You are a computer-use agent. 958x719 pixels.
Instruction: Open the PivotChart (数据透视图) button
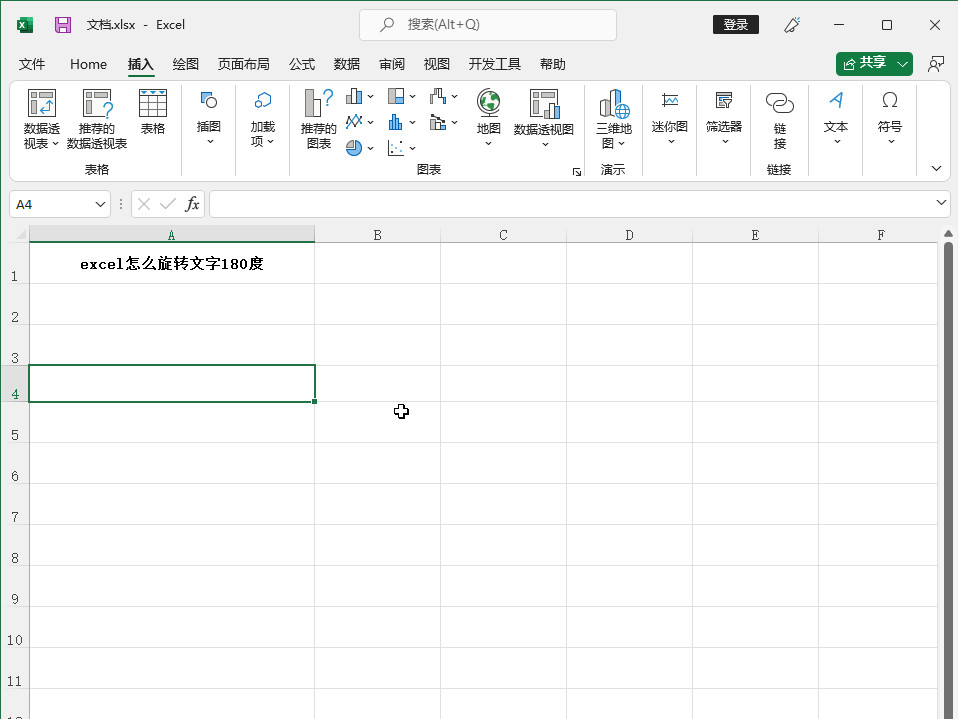pos(544,120)
